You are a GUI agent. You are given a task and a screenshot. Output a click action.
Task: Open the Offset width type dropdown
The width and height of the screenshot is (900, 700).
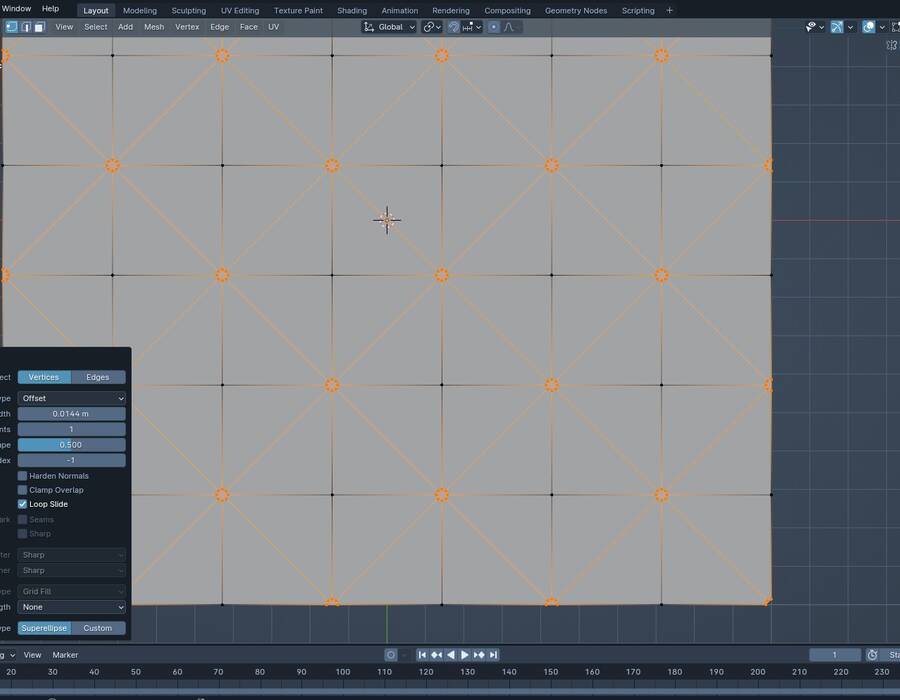72,398
